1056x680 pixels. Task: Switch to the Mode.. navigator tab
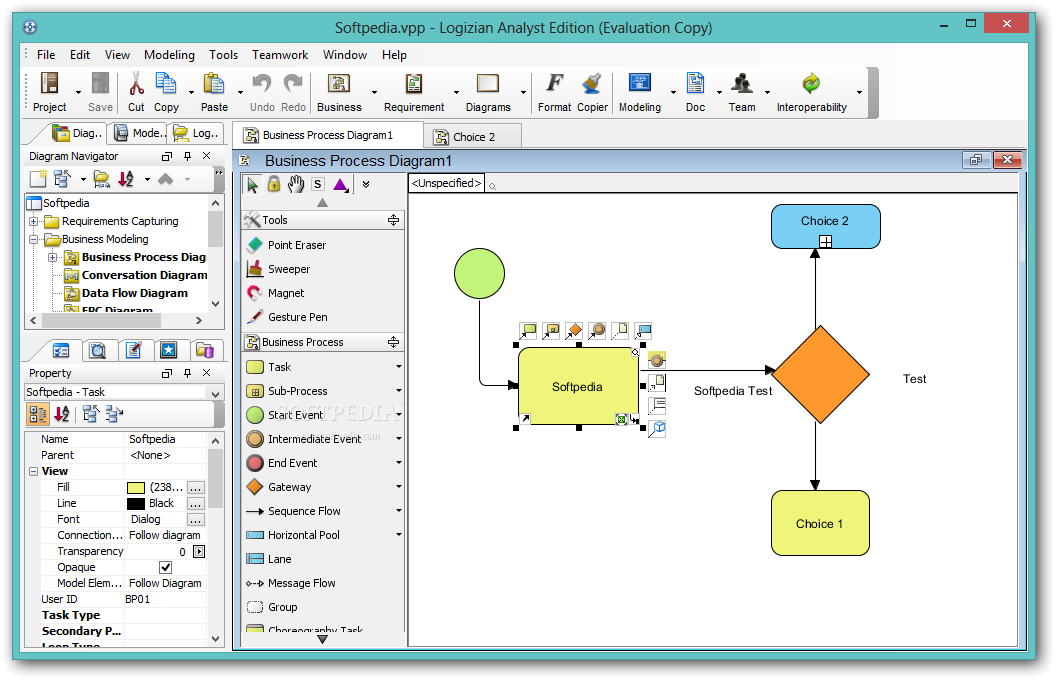click(x=139, y=133)
